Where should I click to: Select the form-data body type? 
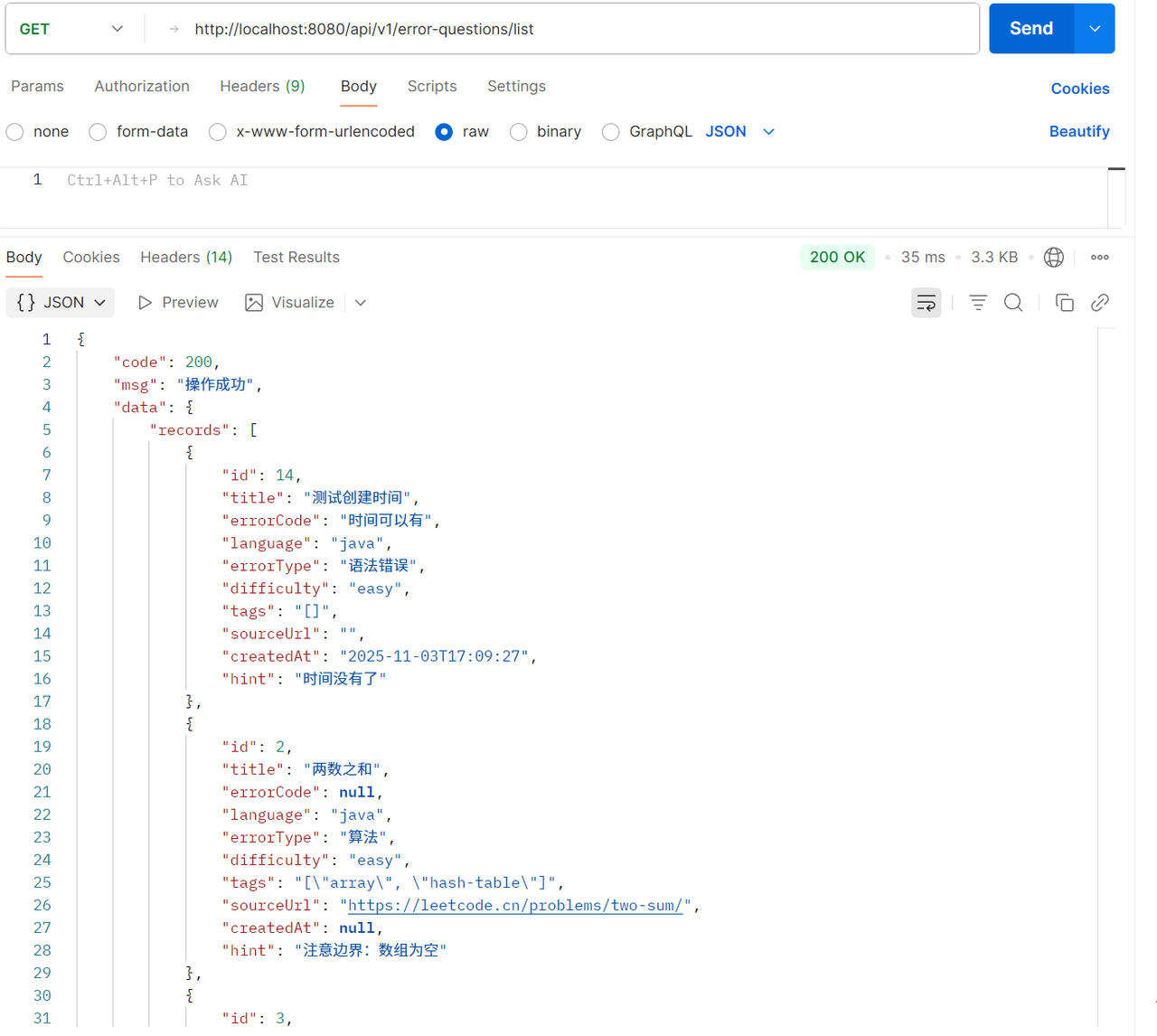click(x=98, y=132)
